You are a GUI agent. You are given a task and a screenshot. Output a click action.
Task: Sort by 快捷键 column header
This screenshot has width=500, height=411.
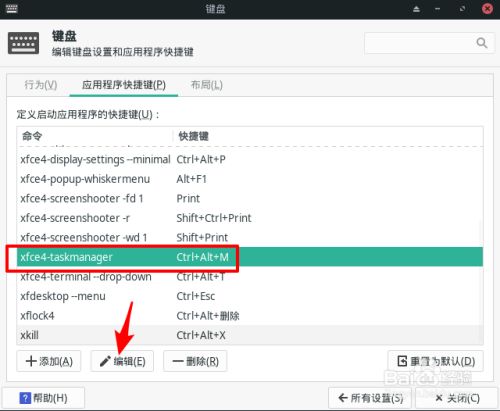pyautogui.click(x=328, y=136)
